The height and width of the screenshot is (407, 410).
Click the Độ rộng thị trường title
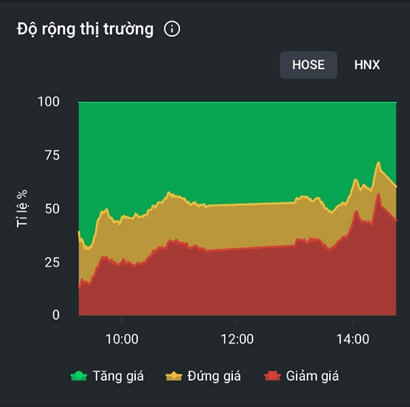85,29
